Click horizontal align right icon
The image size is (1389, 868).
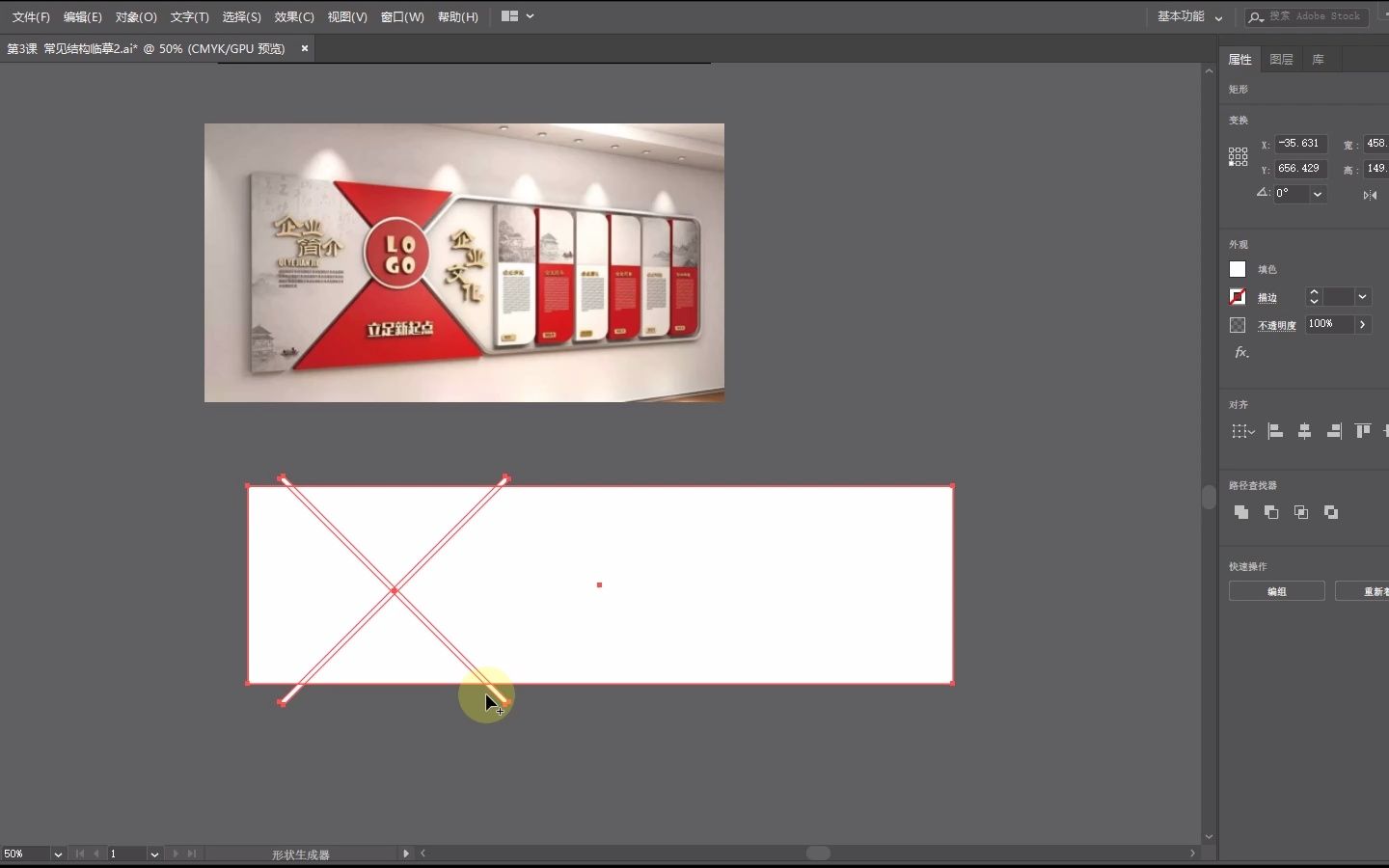click(1334, 431)
